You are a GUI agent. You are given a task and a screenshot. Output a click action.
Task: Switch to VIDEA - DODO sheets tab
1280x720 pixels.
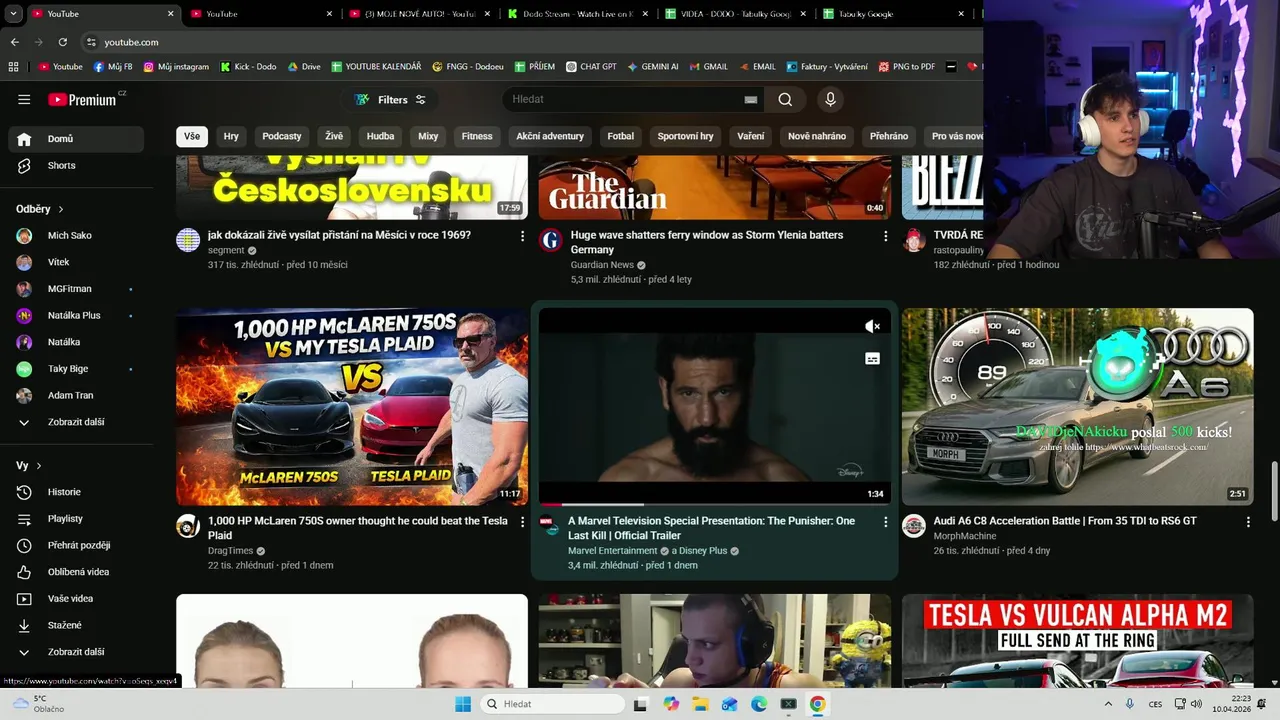(736, 14)
